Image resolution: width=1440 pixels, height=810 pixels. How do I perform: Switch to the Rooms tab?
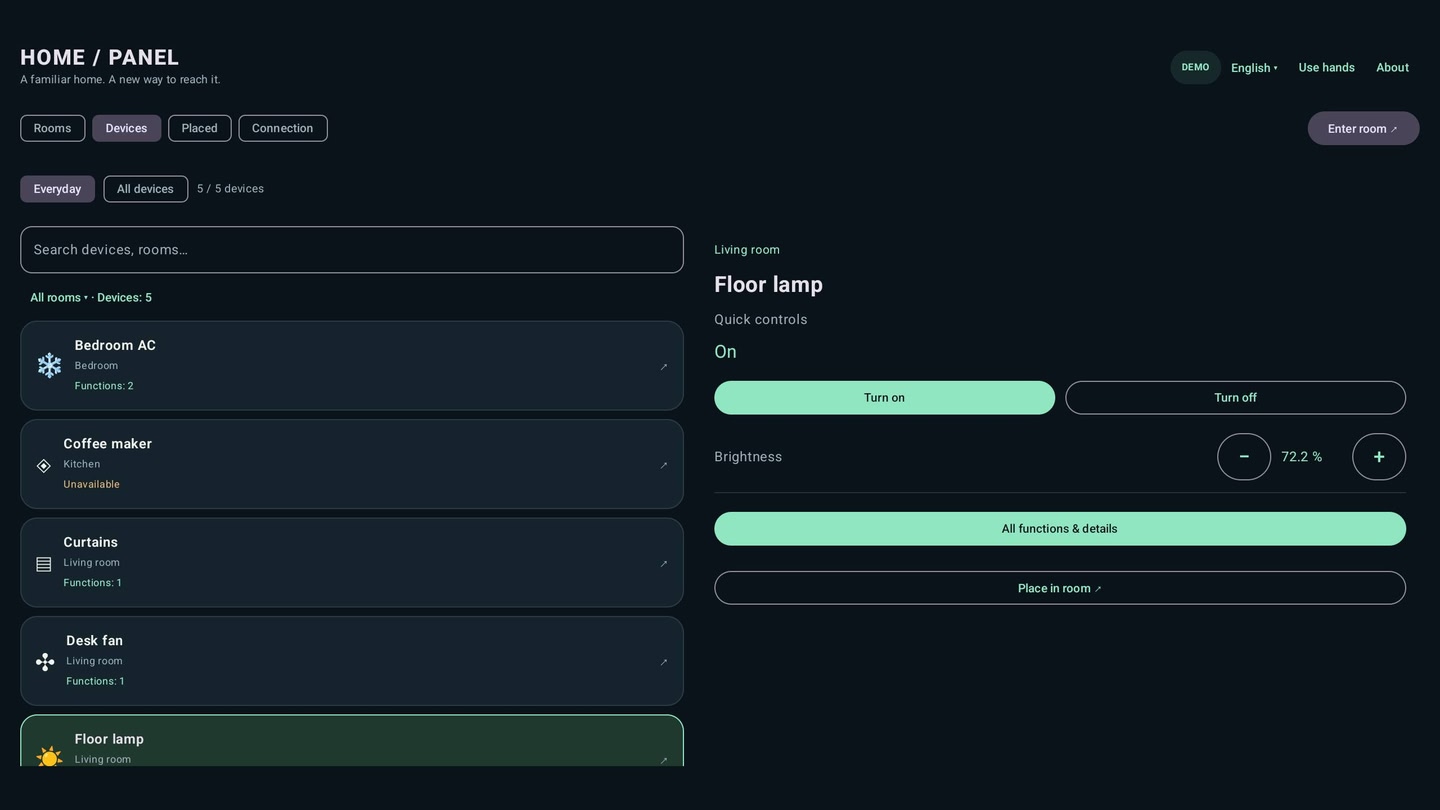point(52,128)
